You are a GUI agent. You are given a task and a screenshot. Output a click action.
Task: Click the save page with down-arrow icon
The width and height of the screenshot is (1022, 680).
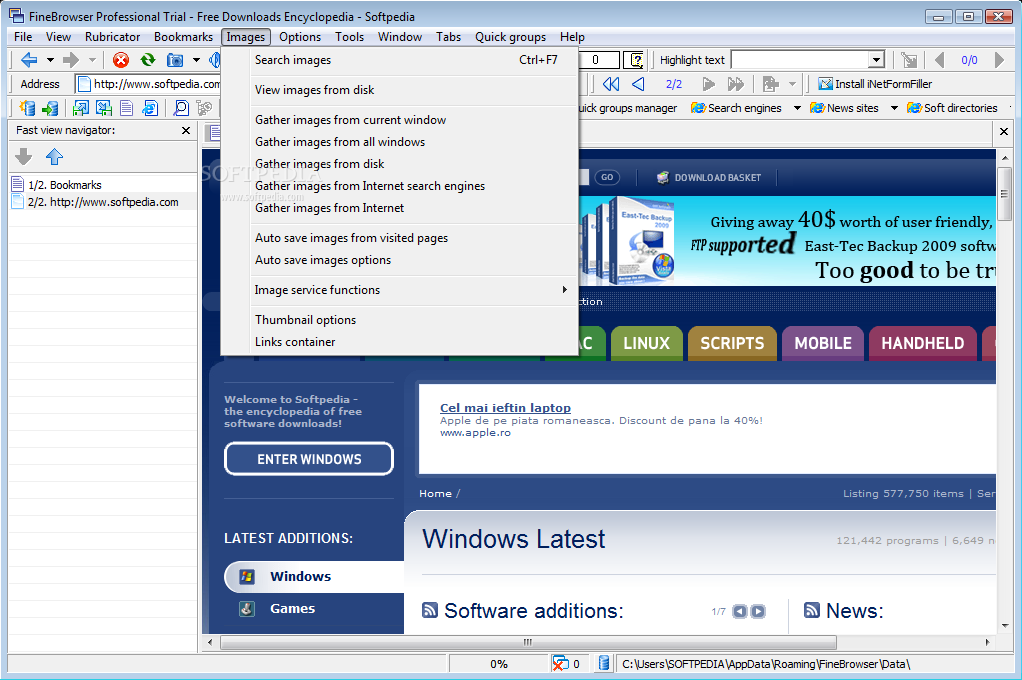pos(104,108)
